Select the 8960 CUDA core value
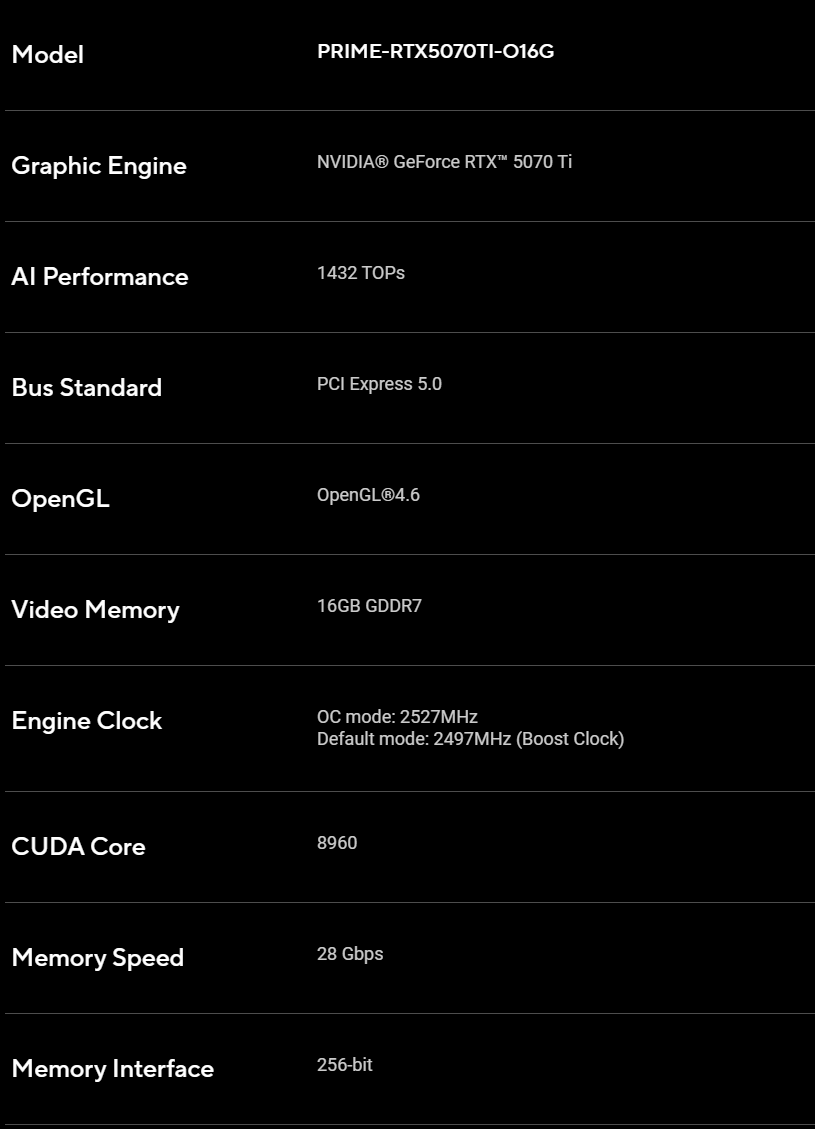Viewport: 815px width, 1129px height. click(337, 842)
